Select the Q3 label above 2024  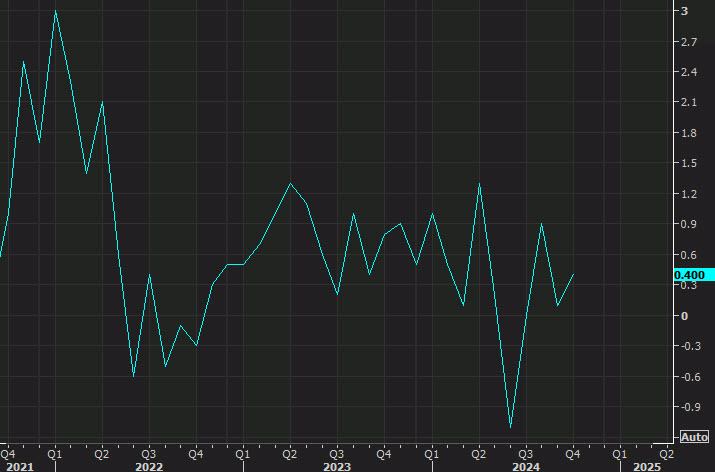(x=525, y=454)
